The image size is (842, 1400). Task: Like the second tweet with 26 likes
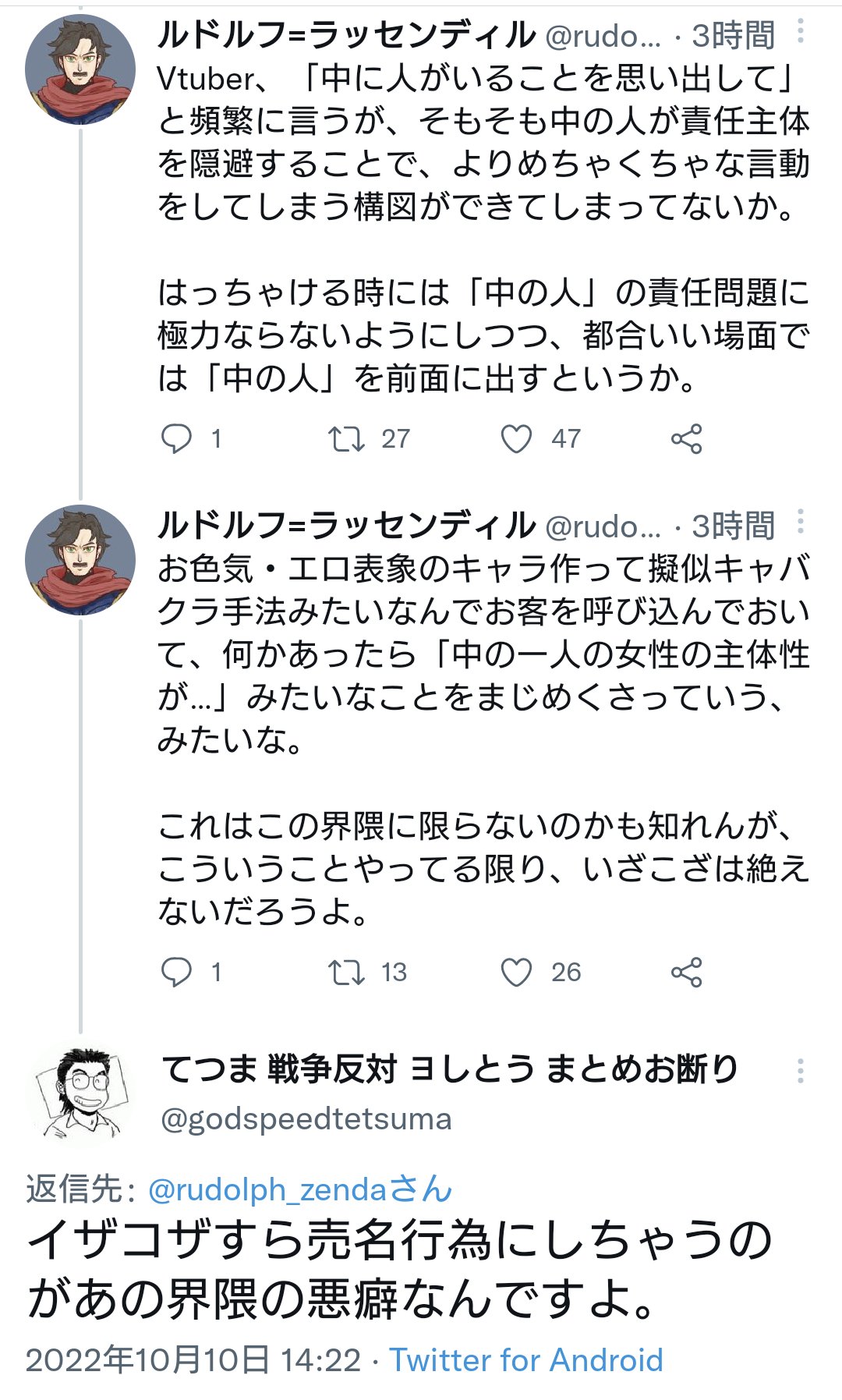click(516, 972)
